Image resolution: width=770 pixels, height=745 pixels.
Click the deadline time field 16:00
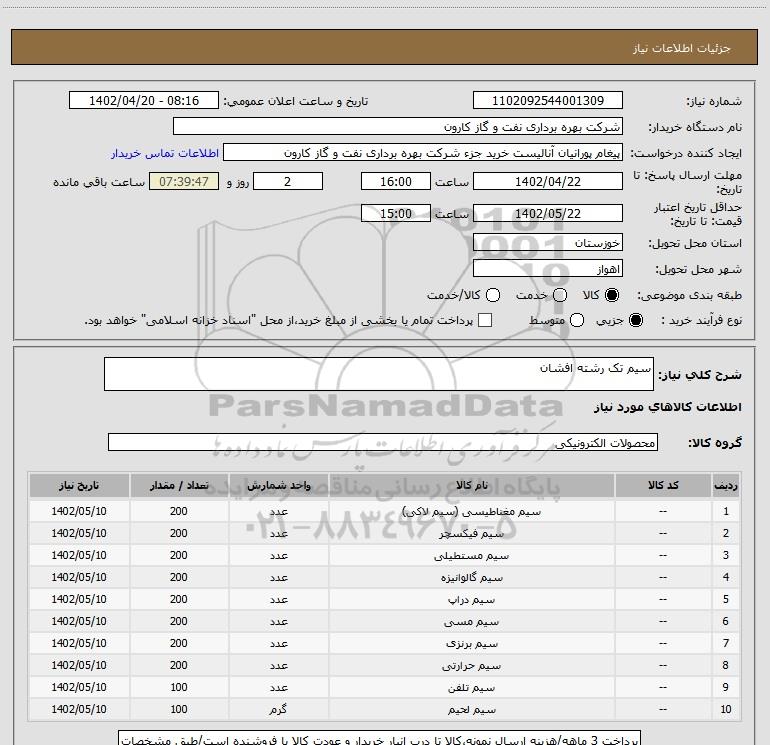(x=396, y=181)
